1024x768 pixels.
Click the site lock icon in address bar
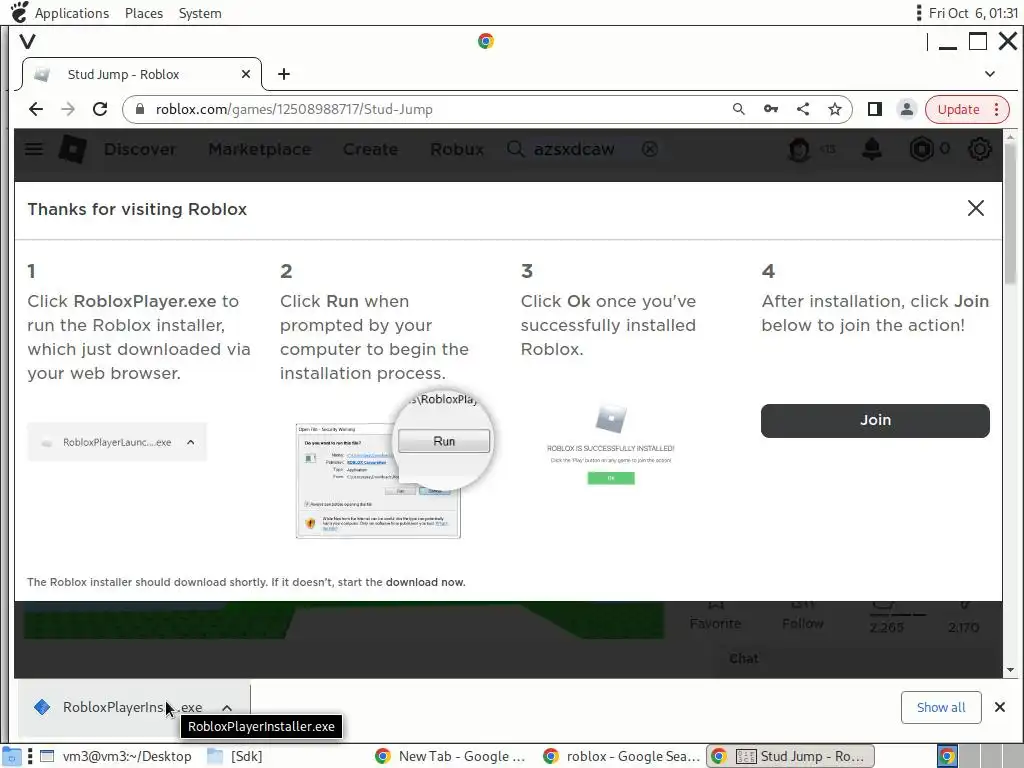(139, 109)
